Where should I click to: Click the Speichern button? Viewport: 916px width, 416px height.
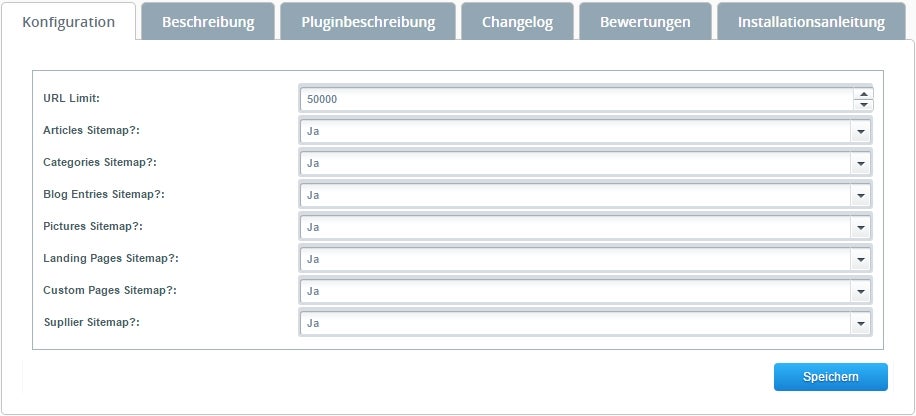[830, 377]
